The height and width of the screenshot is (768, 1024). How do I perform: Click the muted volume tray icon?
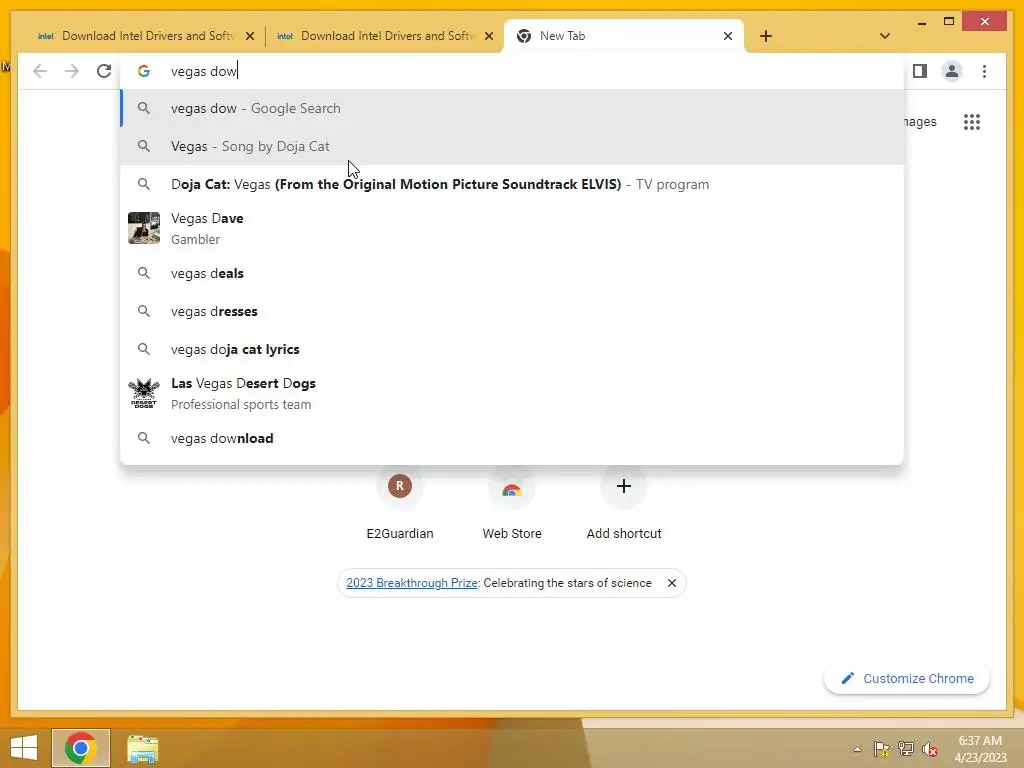point(930,749)
